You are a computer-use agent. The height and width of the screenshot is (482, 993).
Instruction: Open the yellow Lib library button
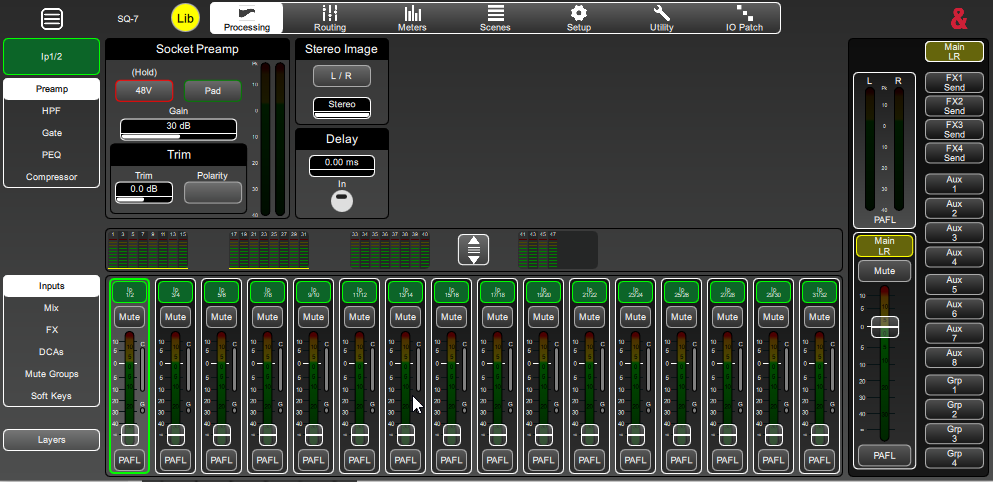pyautogui.click(x=185, y=18)
